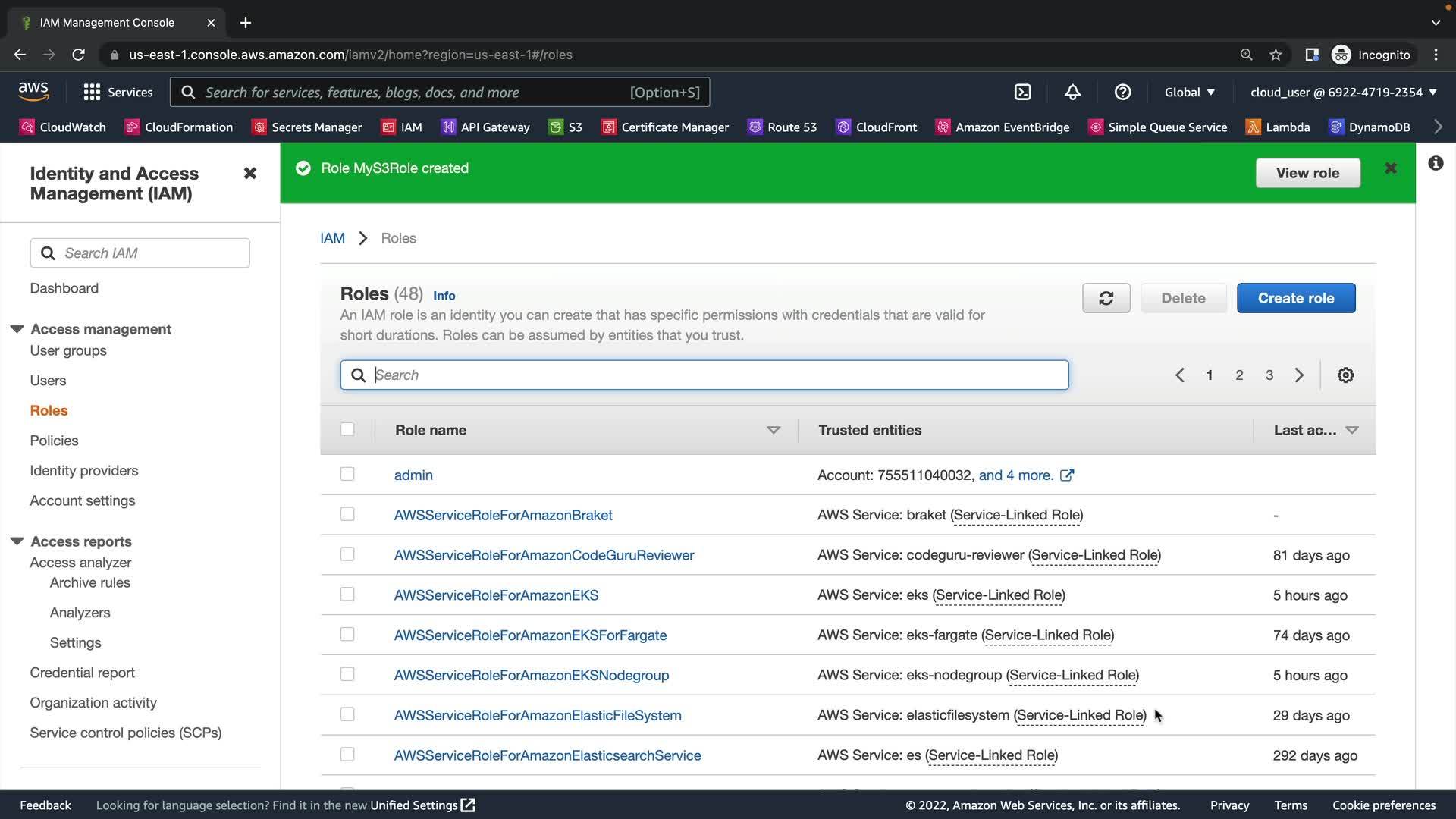Go to Users in the sidebar
The height and width of the screenshot is (819, 1456).
click(x=48, y=381)
